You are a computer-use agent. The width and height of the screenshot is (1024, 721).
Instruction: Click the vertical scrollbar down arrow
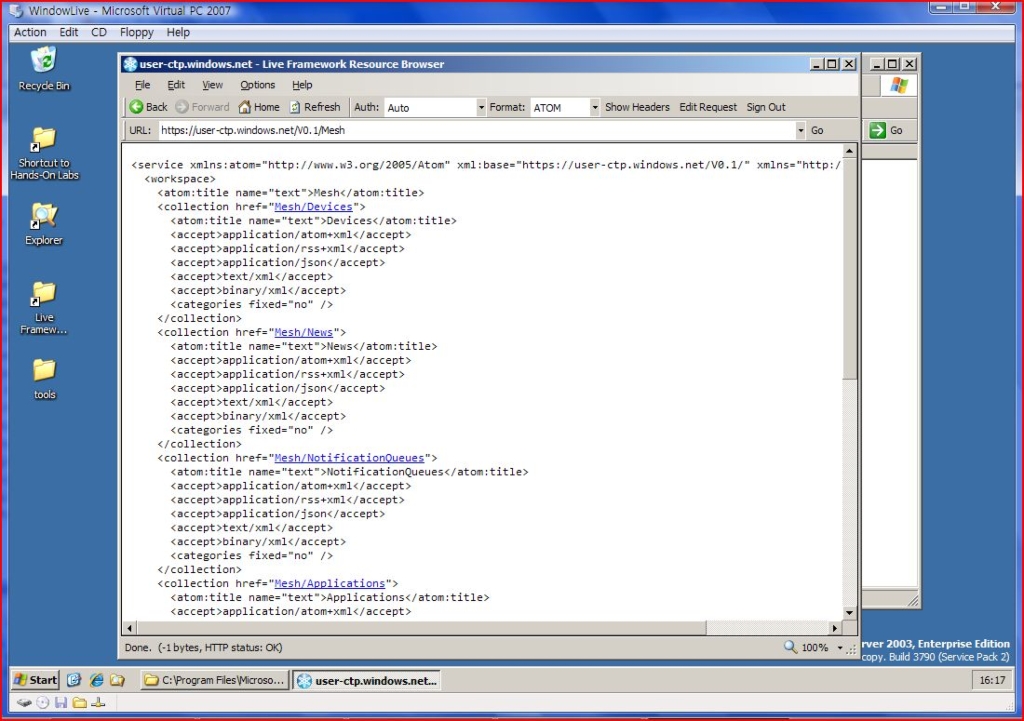click(849, 613)
